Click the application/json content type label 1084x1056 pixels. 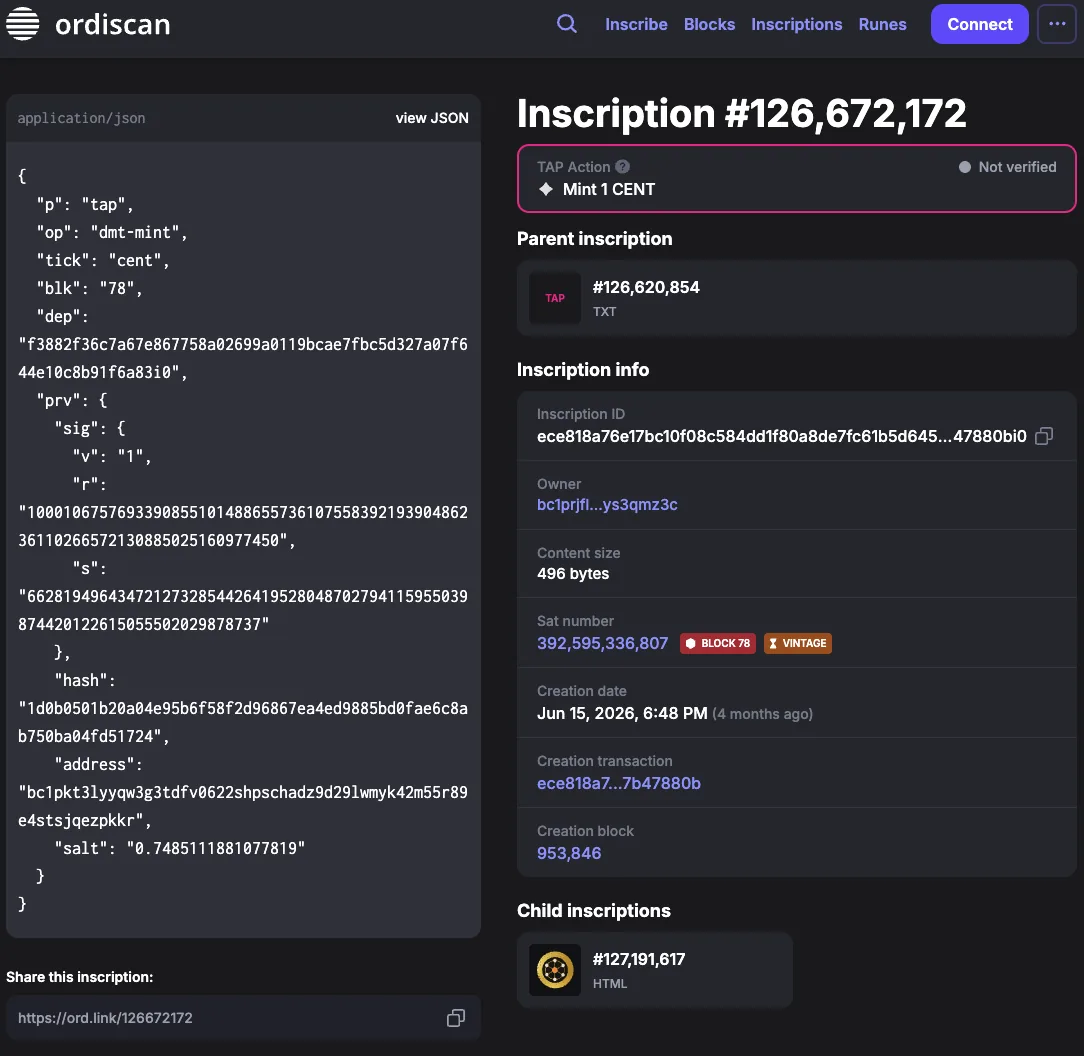tap(82, 118)
